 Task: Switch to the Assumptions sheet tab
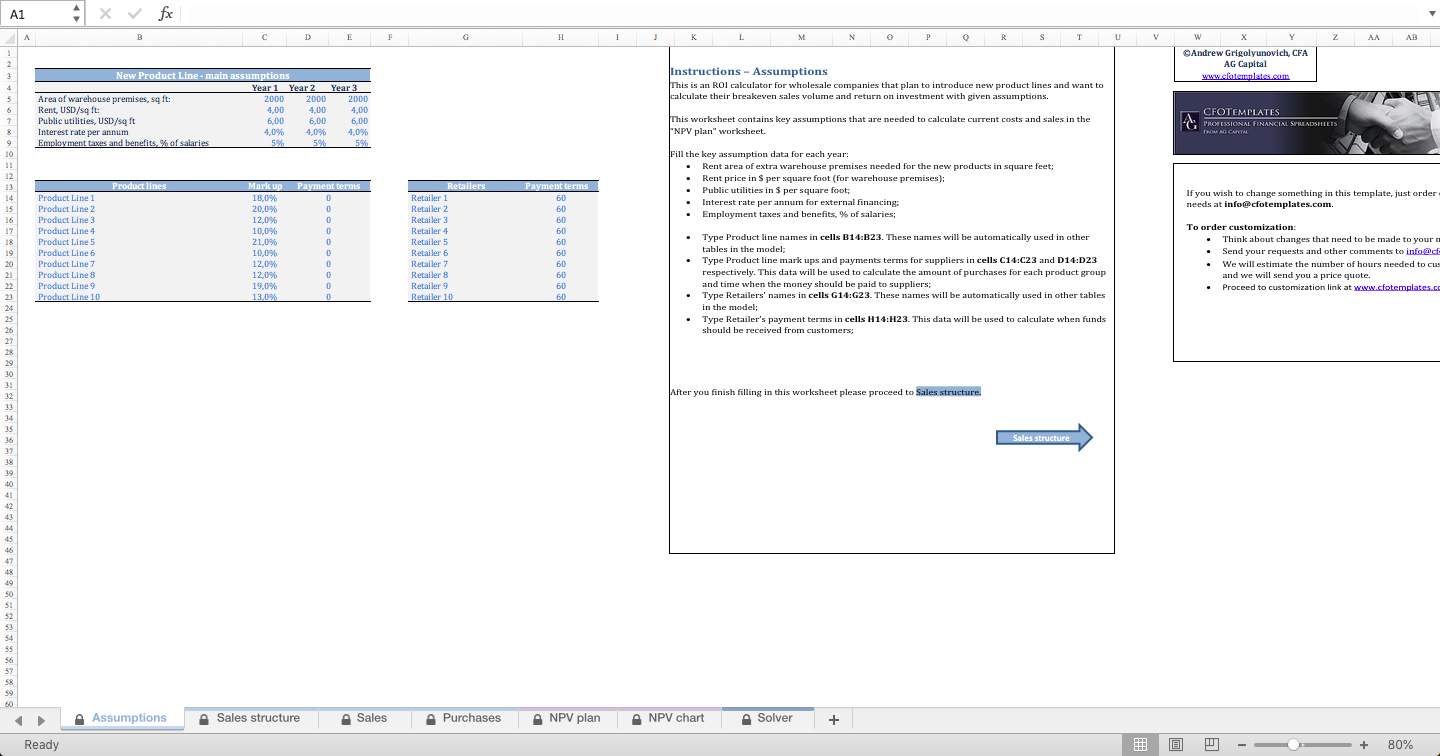pos(120,718)
